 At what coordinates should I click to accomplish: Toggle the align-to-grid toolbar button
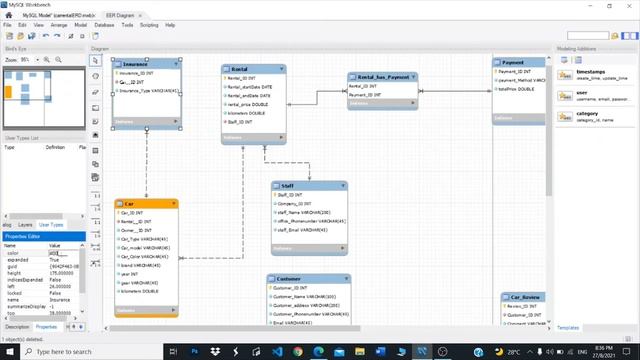[x=82, y=36]
